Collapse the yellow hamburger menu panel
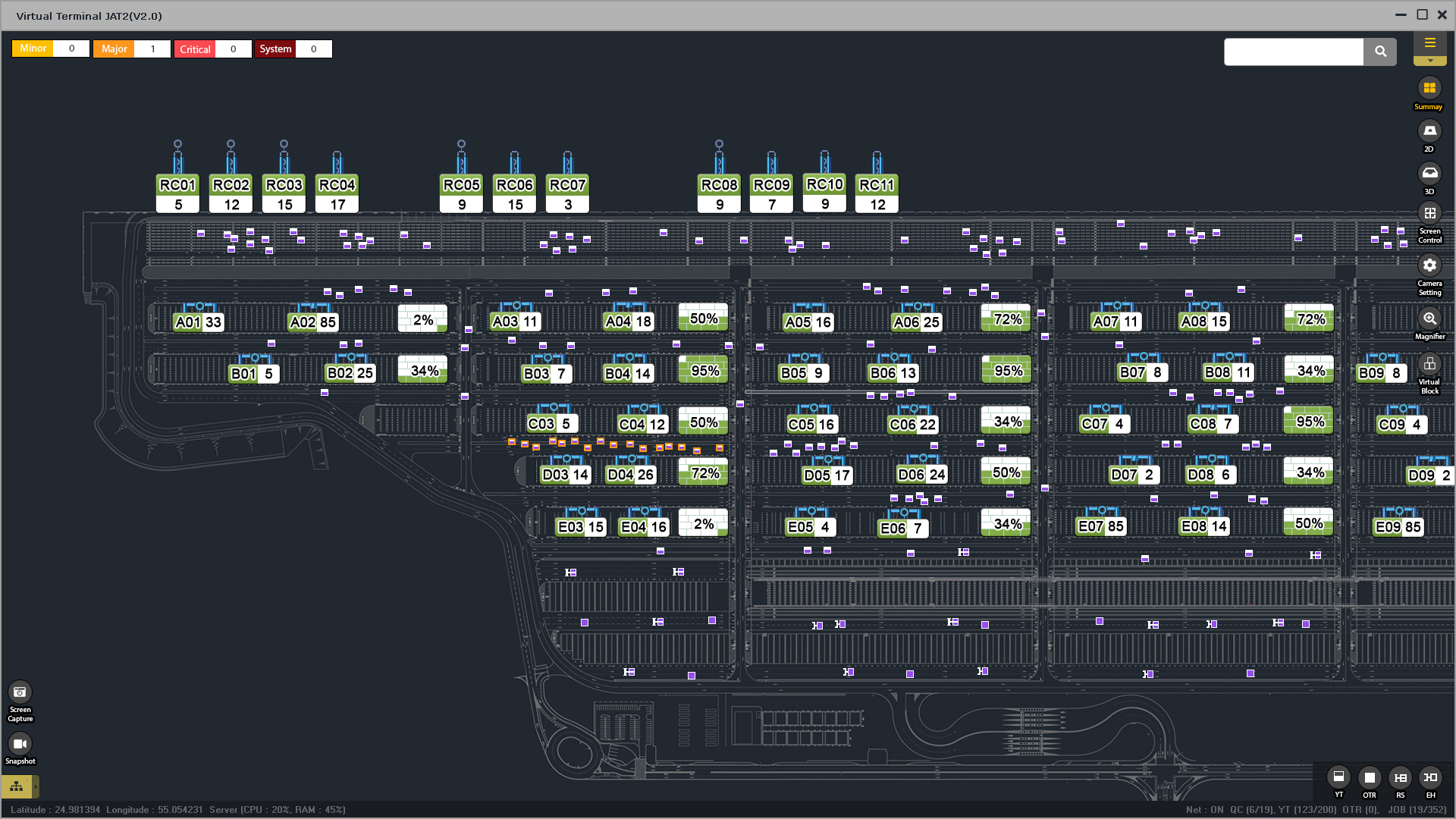This screenshot has width=1456, height=819. 1429,44
